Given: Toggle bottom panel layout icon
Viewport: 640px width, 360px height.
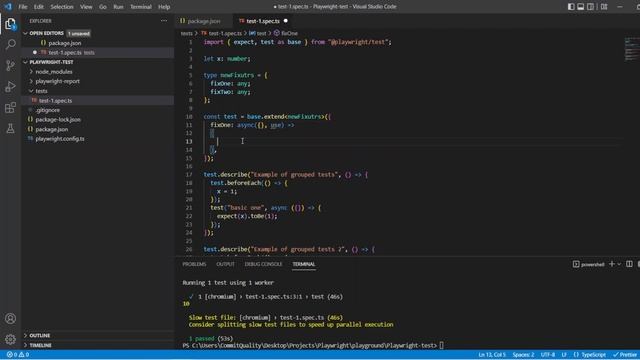Looking at the screenshot, I should (580, 7).
